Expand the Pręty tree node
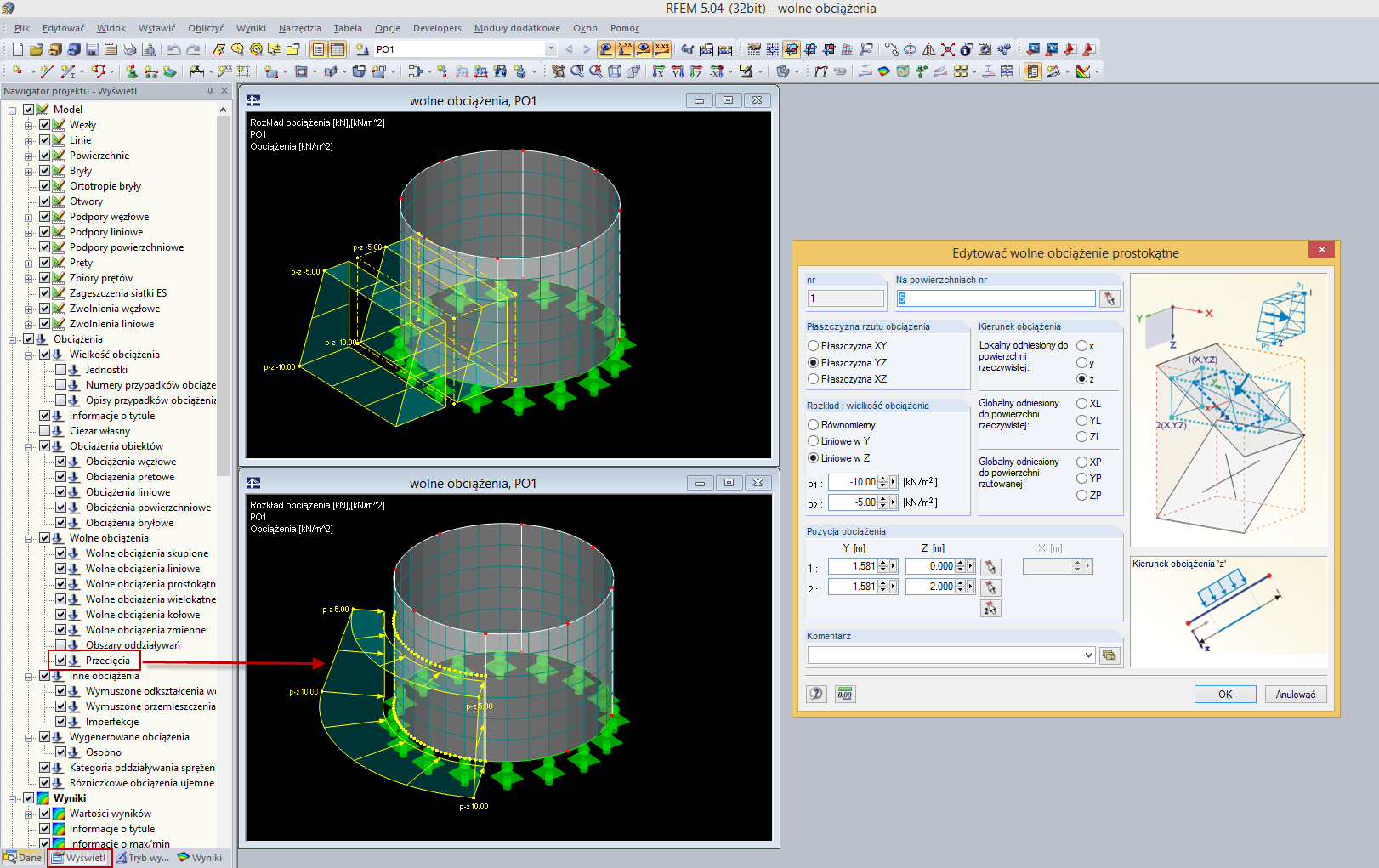 coord(29,263)
